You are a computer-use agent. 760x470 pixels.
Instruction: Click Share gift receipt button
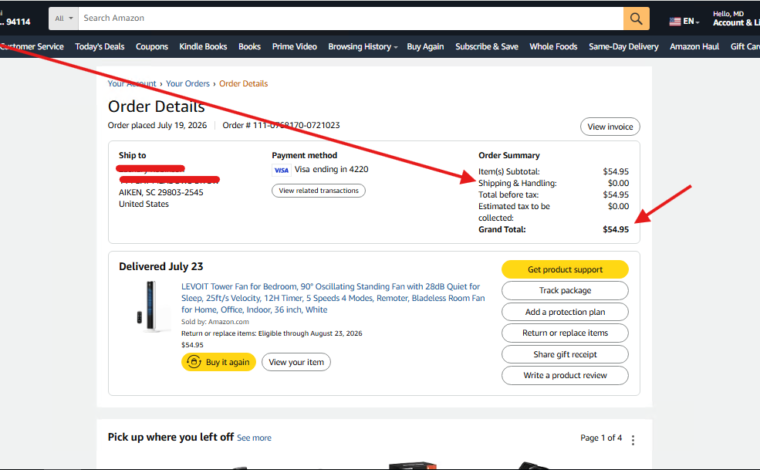tap(565, 354)
